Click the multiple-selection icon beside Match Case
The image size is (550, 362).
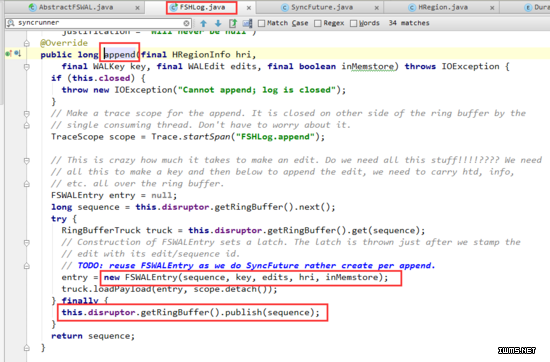coord(247,24)
